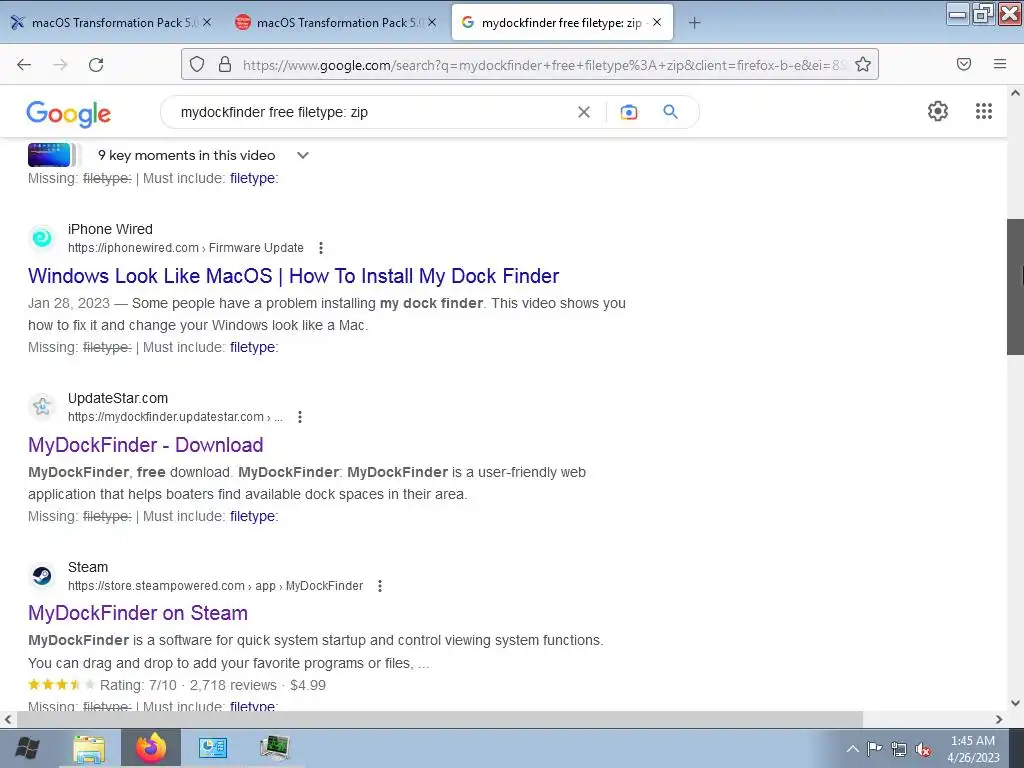
Task: Click the forward navigation arrow
Action: (60, 64)
